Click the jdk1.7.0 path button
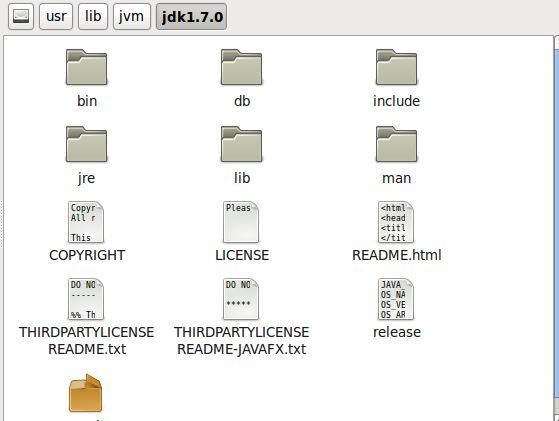The height and width of the screenshot is (421, 559). click(x=191, y=16)
